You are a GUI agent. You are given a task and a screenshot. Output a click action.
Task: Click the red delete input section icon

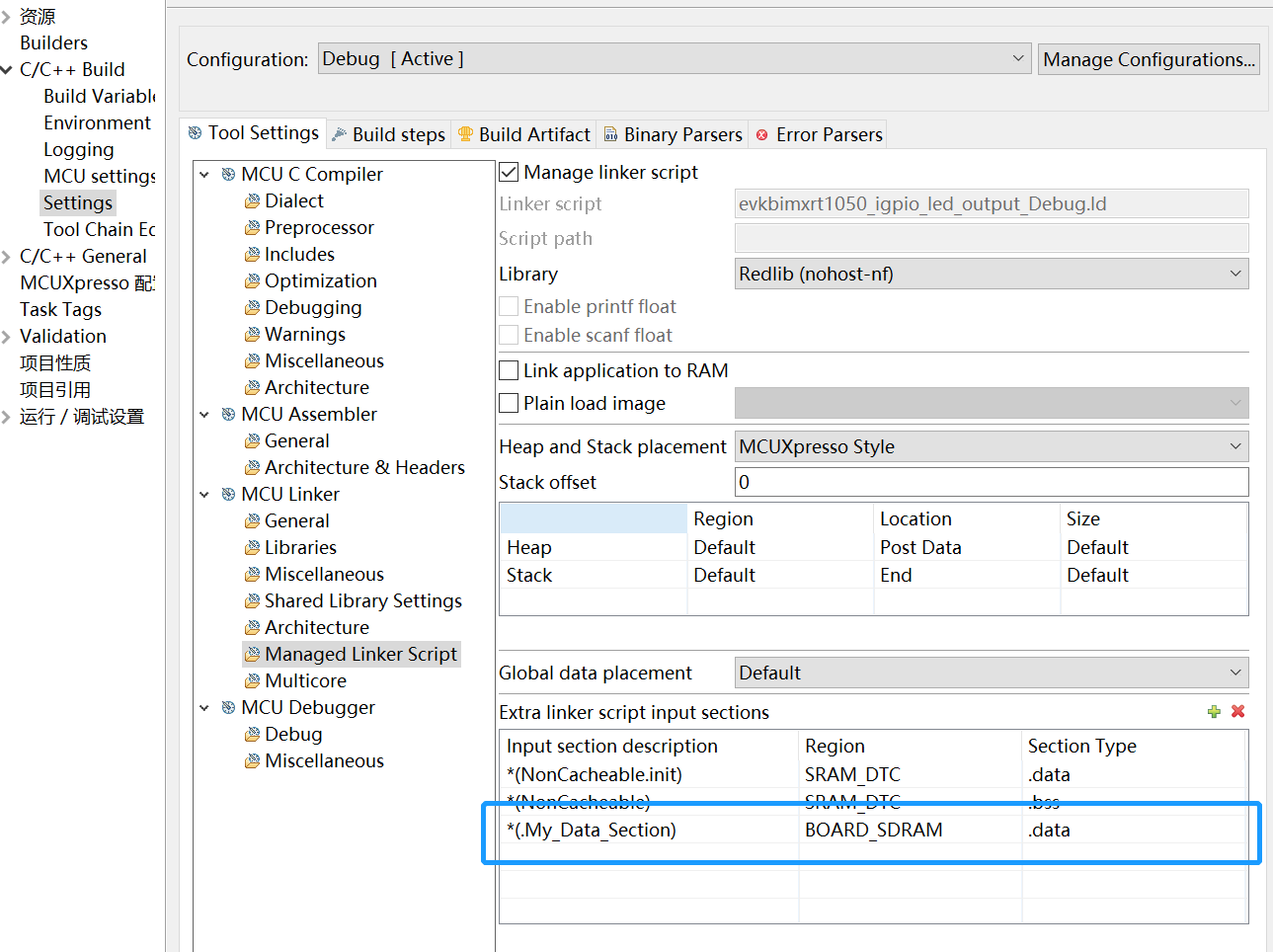coord(1238,712)
